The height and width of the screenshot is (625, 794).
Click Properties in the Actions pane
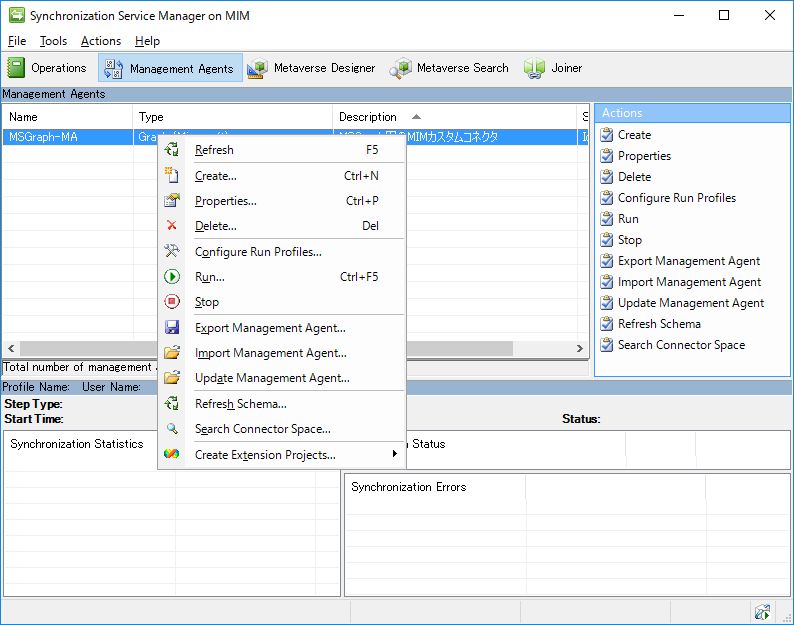click(644, 156)
